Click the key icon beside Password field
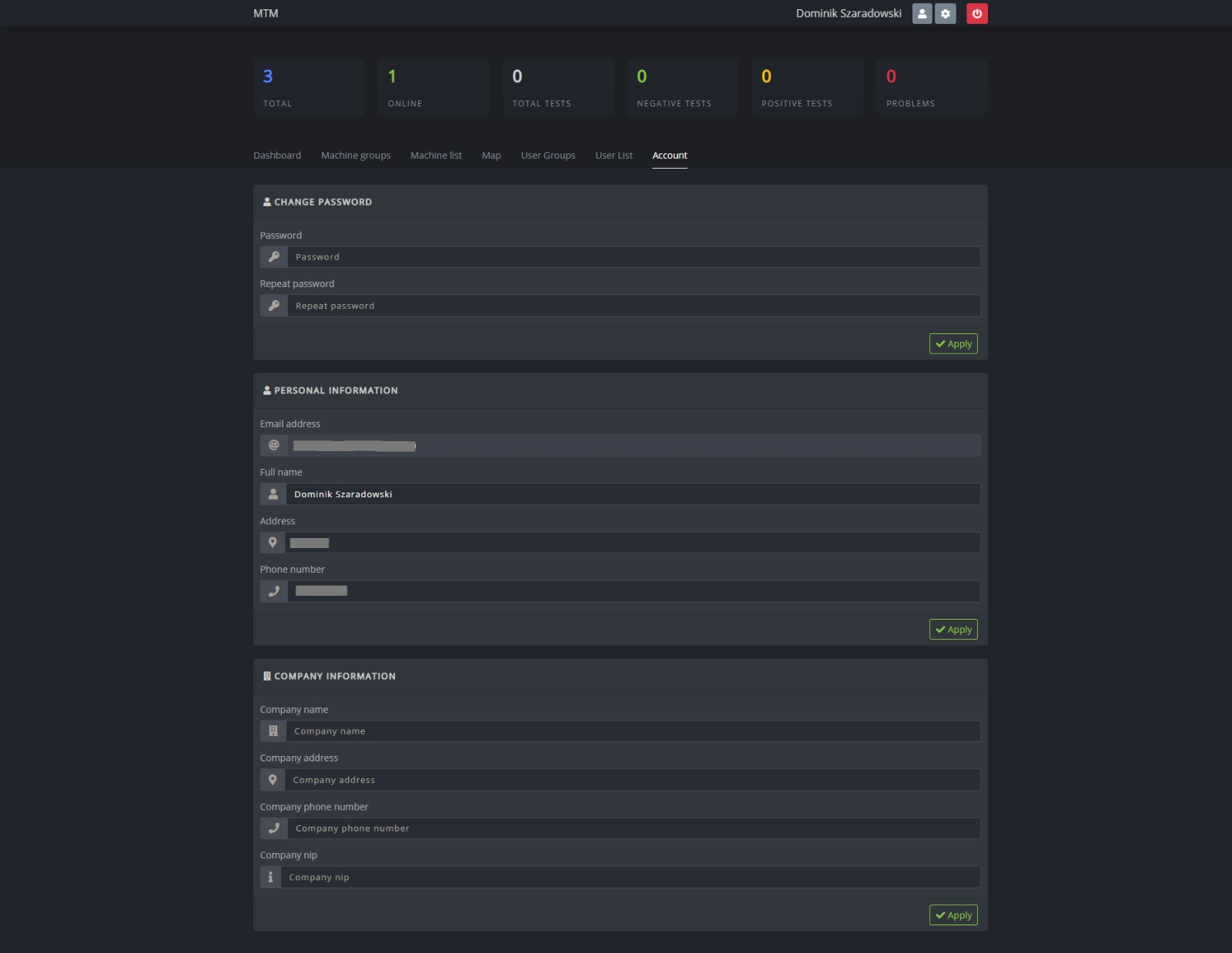The width and height of the screenshot is (1232, 953). tap(273, 257)
